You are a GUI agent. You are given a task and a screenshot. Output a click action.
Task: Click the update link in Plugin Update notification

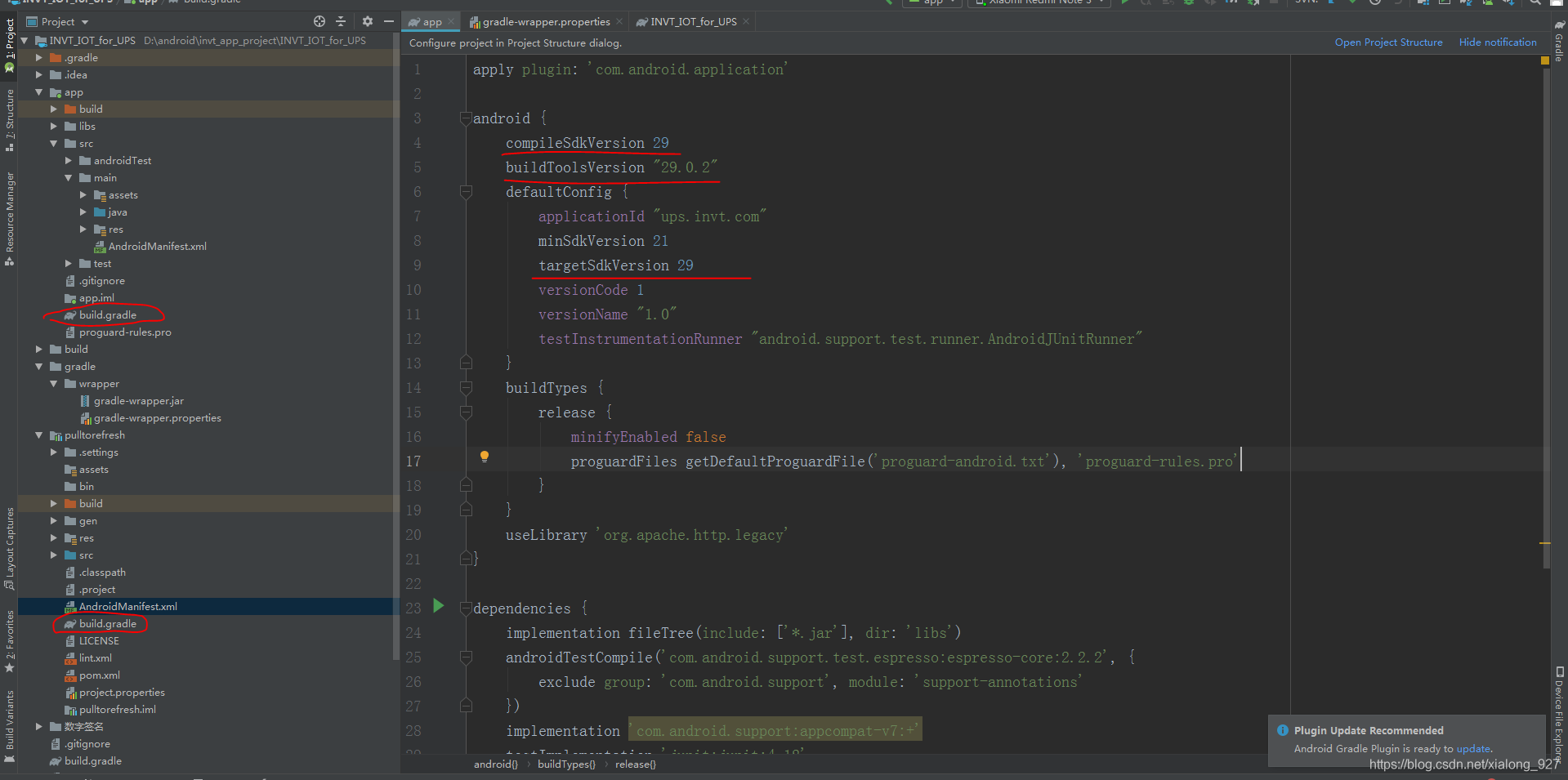click(x=1473, y=748)
